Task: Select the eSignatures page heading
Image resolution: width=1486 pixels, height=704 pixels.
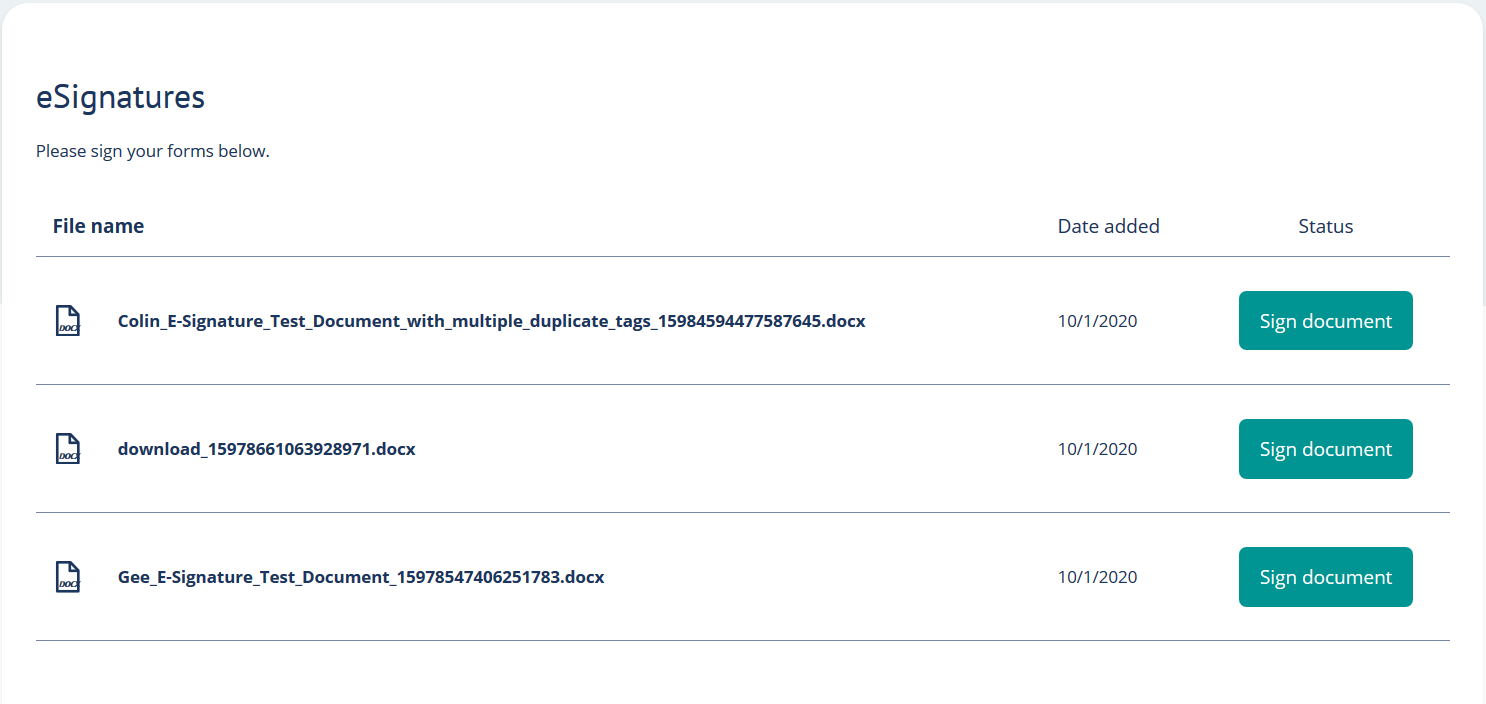Action: coord(120,97)
